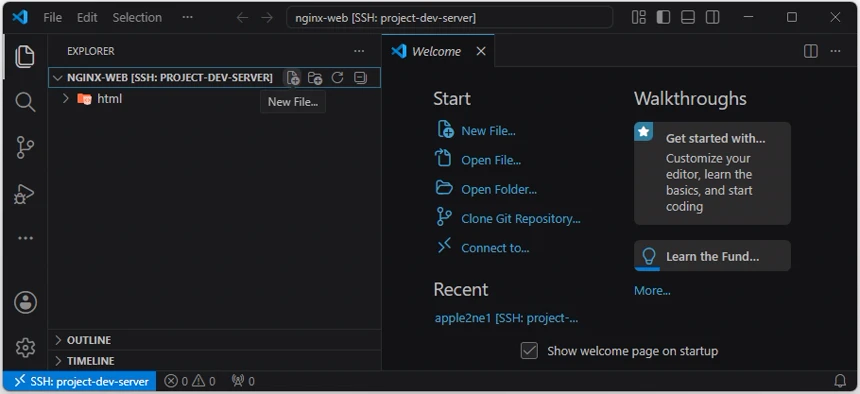Toggle the primary side bar

[663, 18]
